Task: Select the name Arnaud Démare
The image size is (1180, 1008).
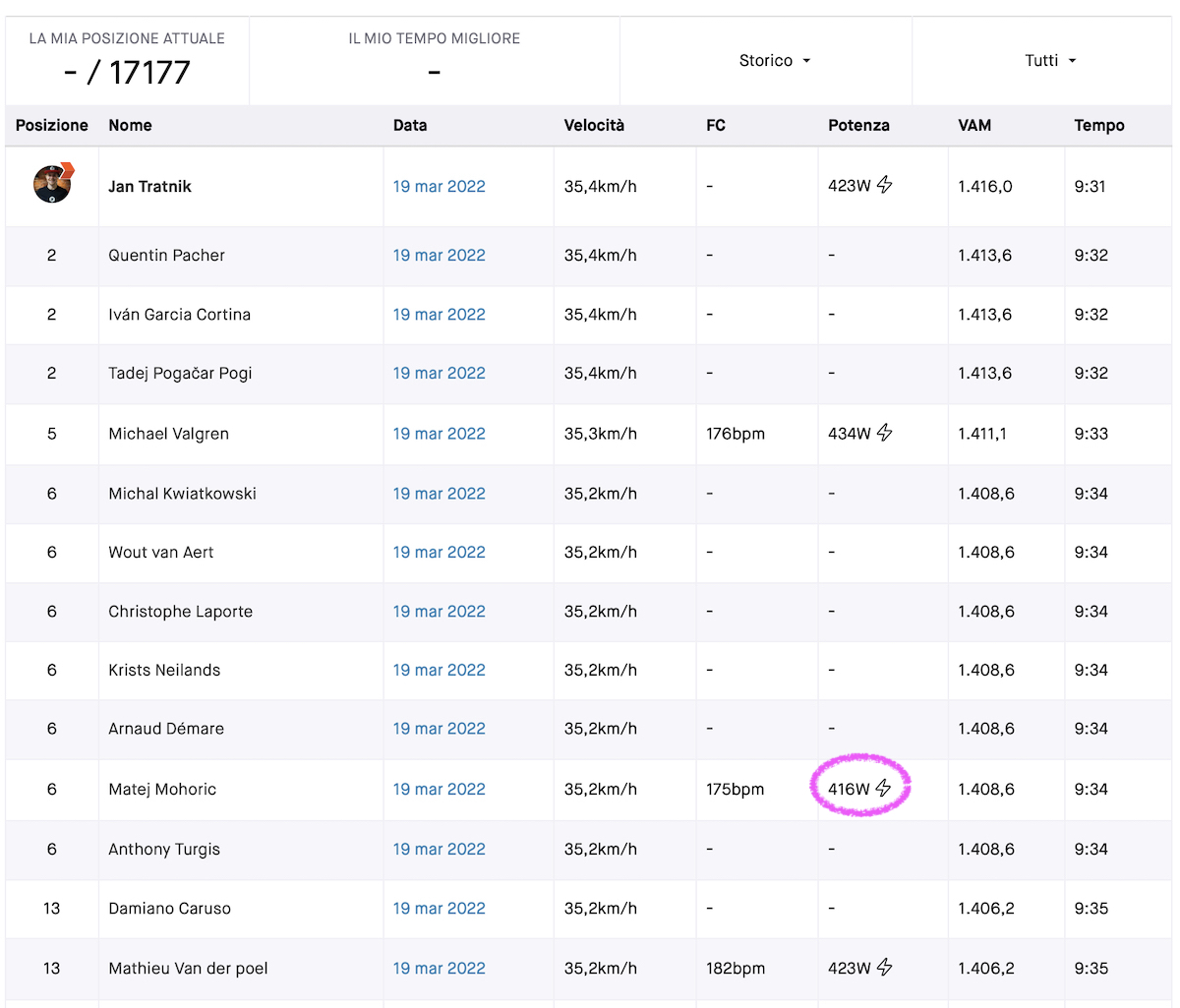Action: point(166,729)
